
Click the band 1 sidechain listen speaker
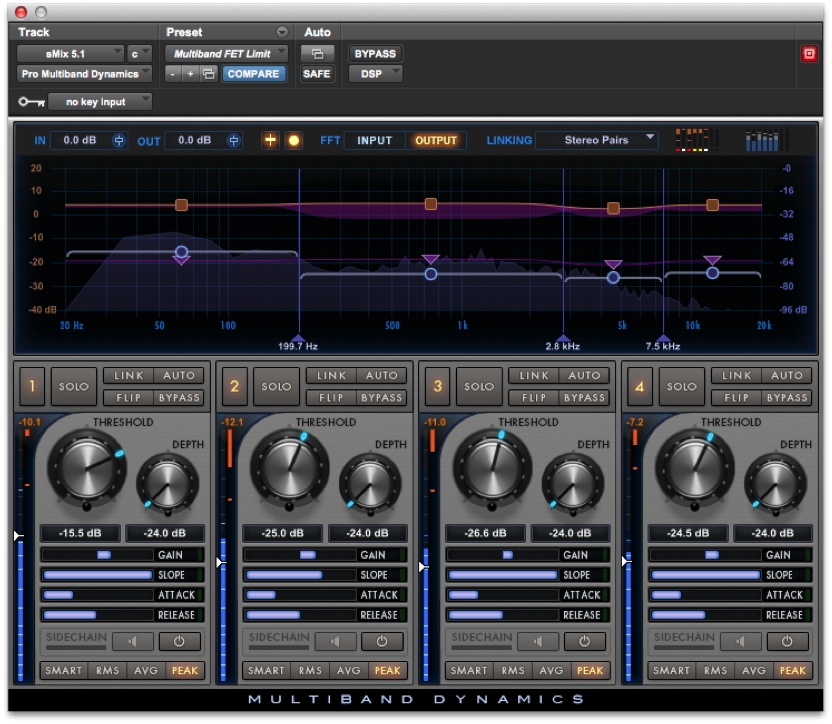coord(133,641)
